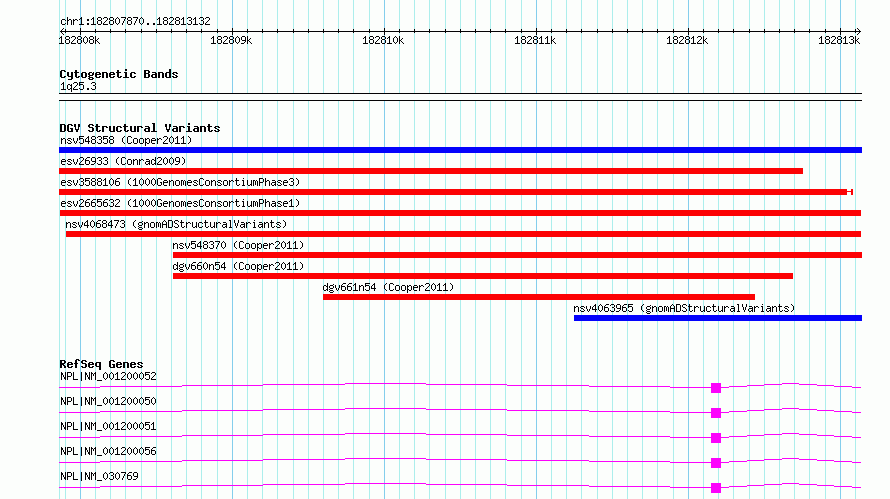The height and width of the screenshot is (499, 890).
Task: Click the nsv548358 (Cooper2011) label
Action: [x=126, y=140]
